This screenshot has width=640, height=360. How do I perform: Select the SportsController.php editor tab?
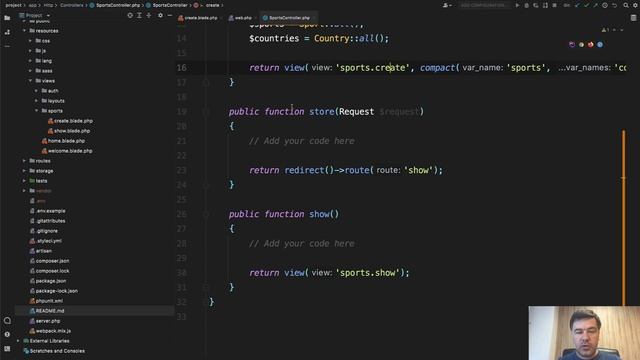pos(289,18)
